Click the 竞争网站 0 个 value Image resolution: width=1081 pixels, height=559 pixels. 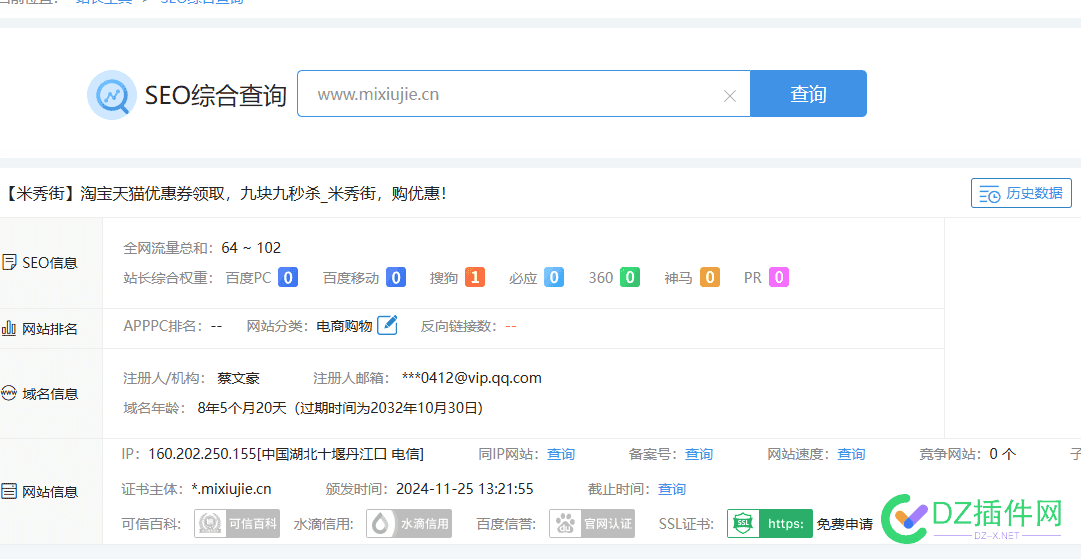point(1002,454)
